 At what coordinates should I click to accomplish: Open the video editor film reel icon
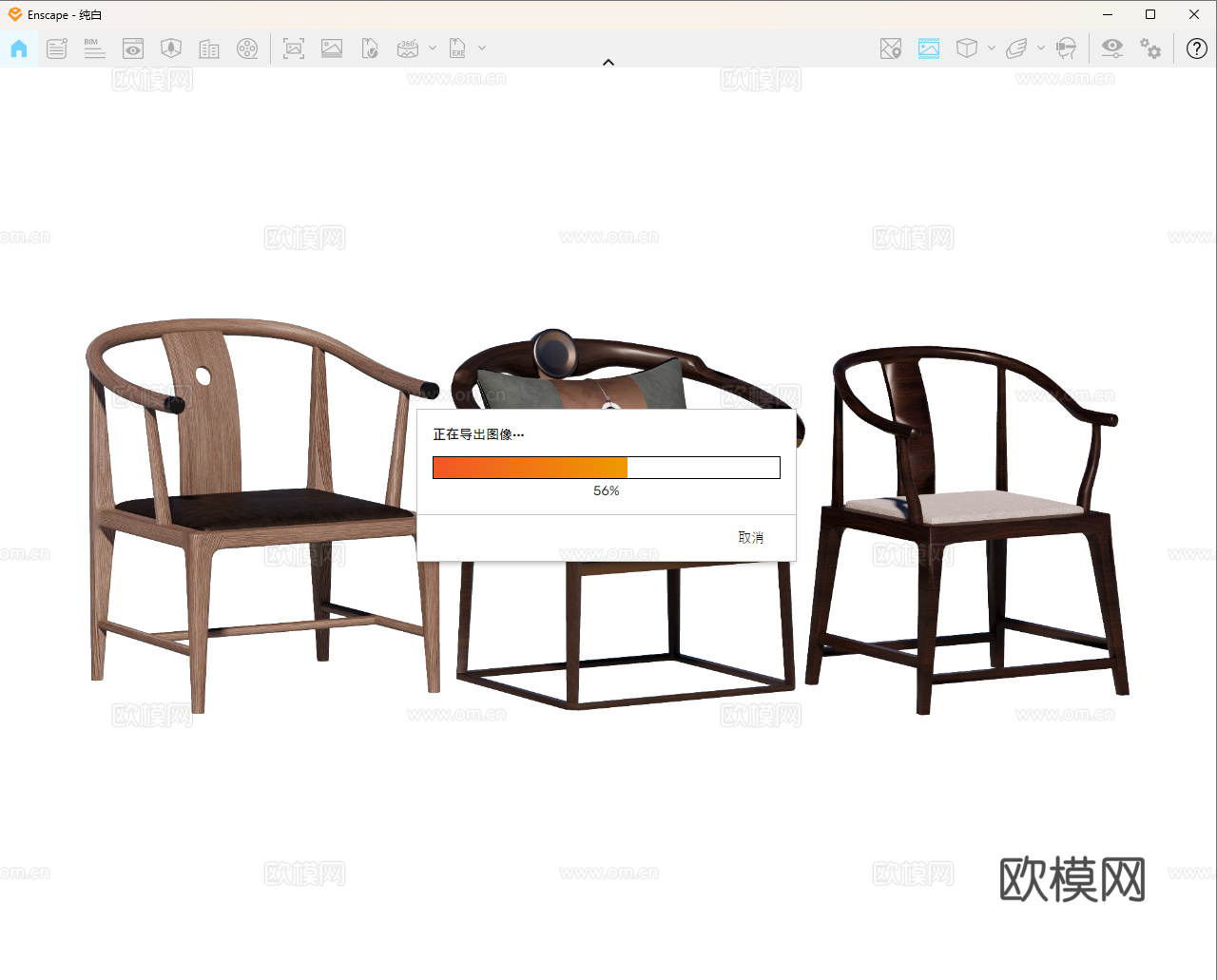[247, 48]
